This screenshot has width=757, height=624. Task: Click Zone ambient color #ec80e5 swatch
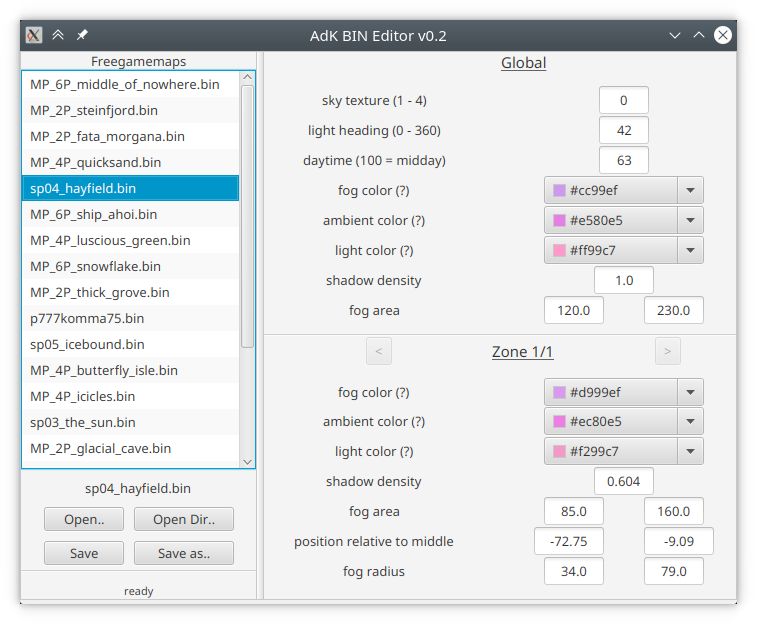click(x=559, y=421)
